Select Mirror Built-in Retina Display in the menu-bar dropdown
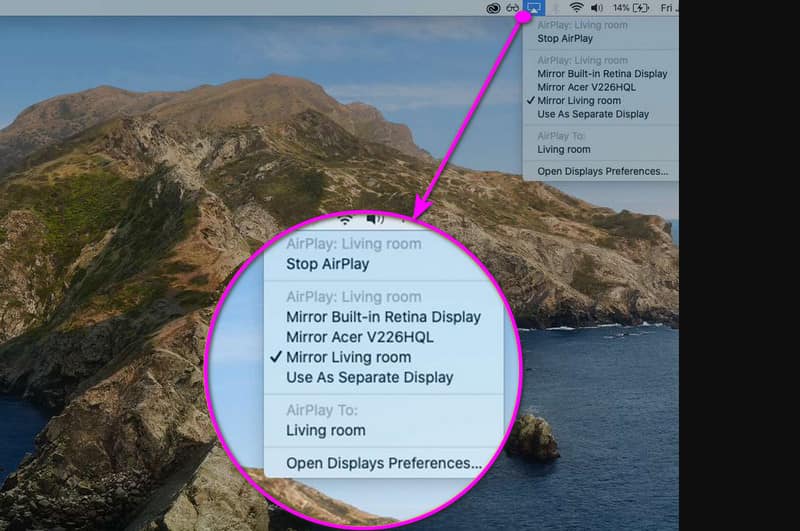800x531 pixels. pyautogui.click(x=601, y=74)
